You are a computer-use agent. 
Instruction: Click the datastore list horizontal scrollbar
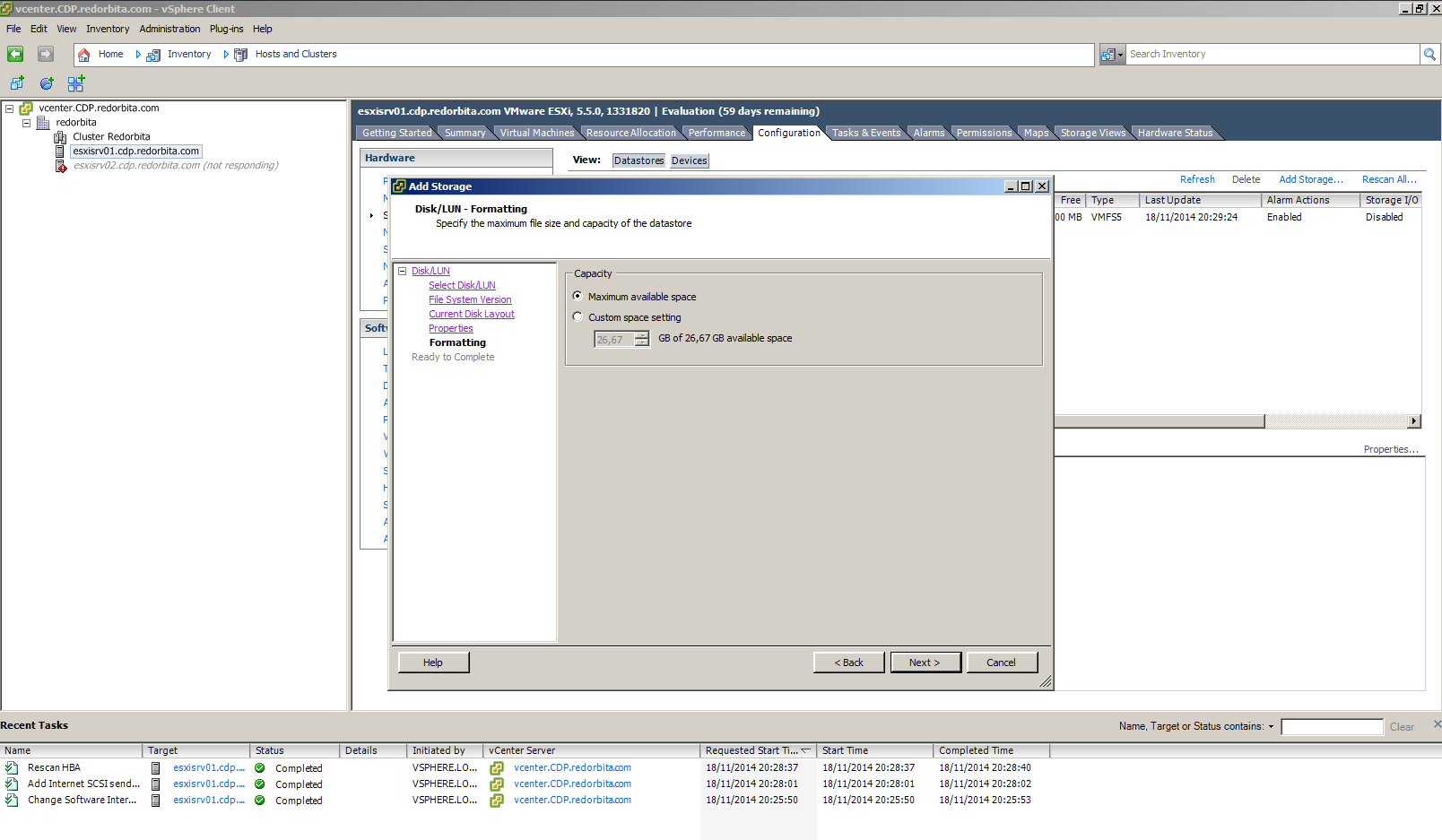point(1159,421)
